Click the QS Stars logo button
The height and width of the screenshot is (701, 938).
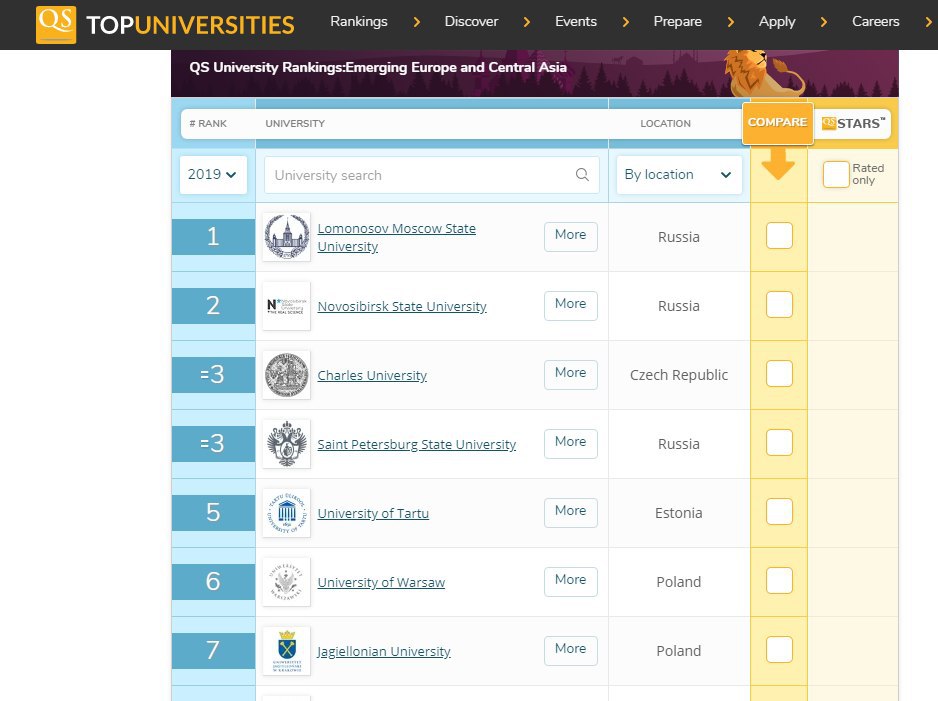pos(852,123)
